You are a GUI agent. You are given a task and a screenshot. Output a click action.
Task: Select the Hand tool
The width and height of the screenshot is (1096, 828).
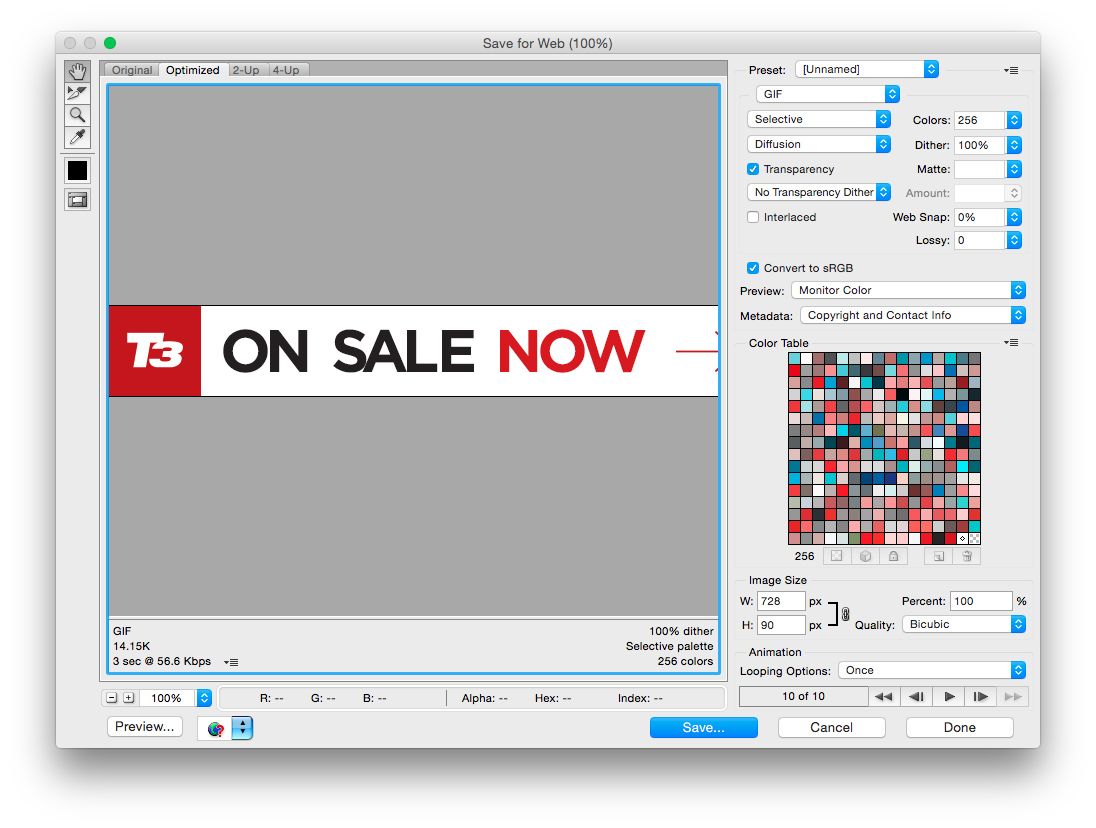pos(77,71)
